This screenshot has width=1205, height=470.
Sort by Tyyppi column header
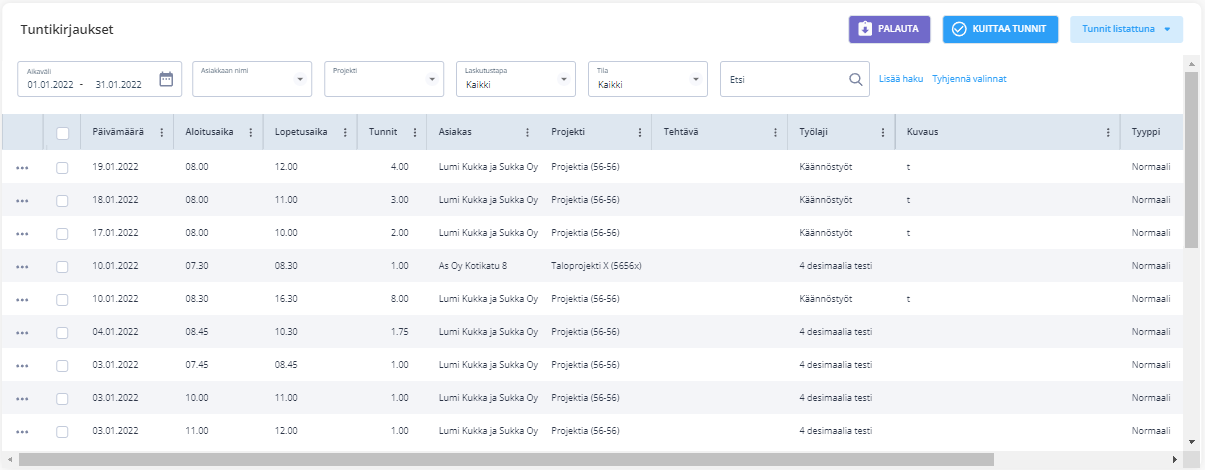1146,132
